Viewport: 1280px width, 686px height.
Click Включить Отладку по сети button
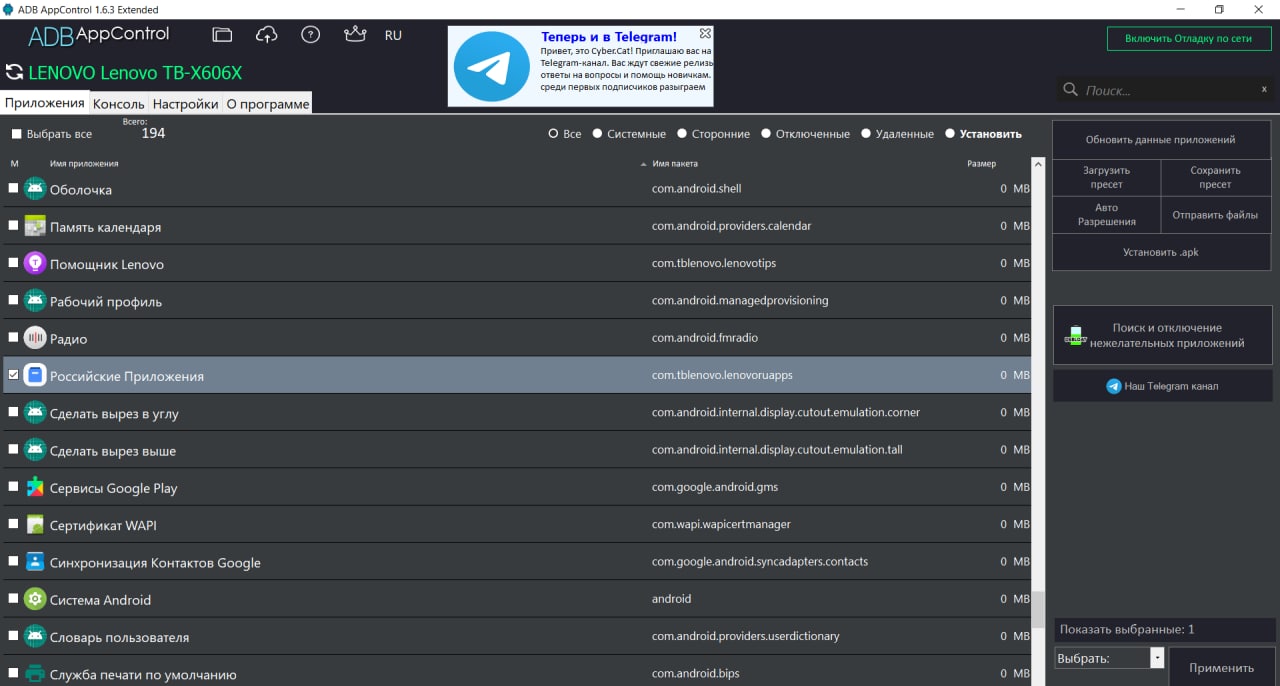coord(1188,38)
